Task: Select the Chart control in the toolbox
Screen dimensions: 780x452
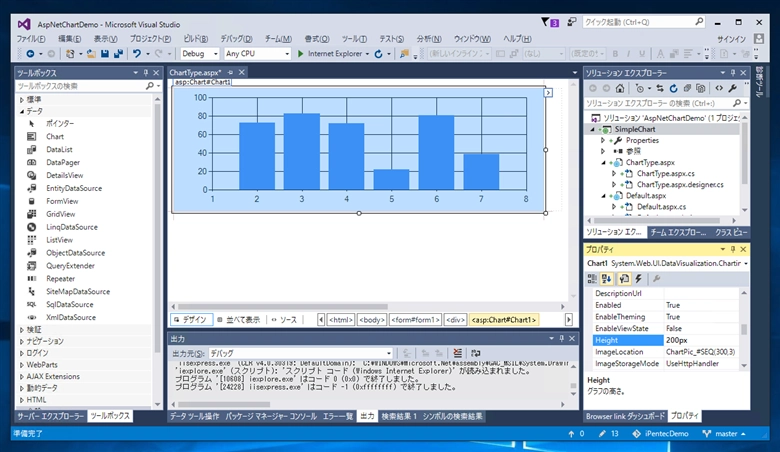Action: click(x=55, y=137)
